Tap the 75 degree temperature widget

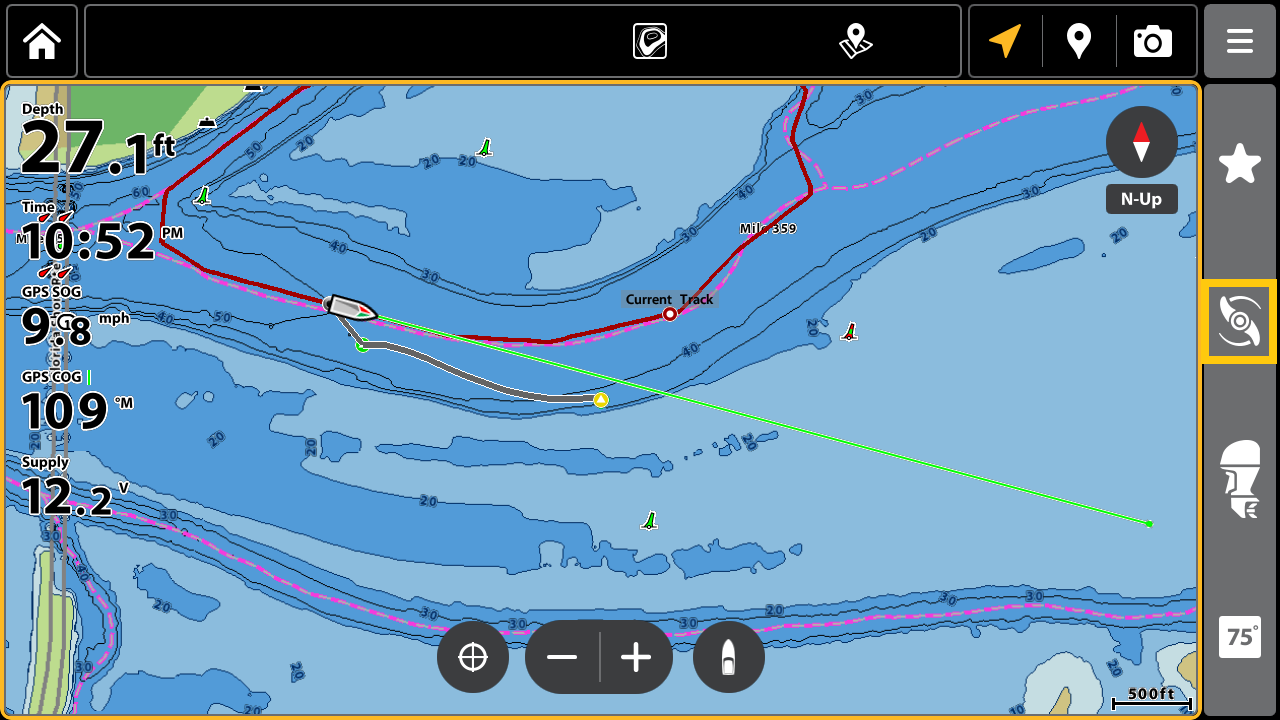point(1240,637)
